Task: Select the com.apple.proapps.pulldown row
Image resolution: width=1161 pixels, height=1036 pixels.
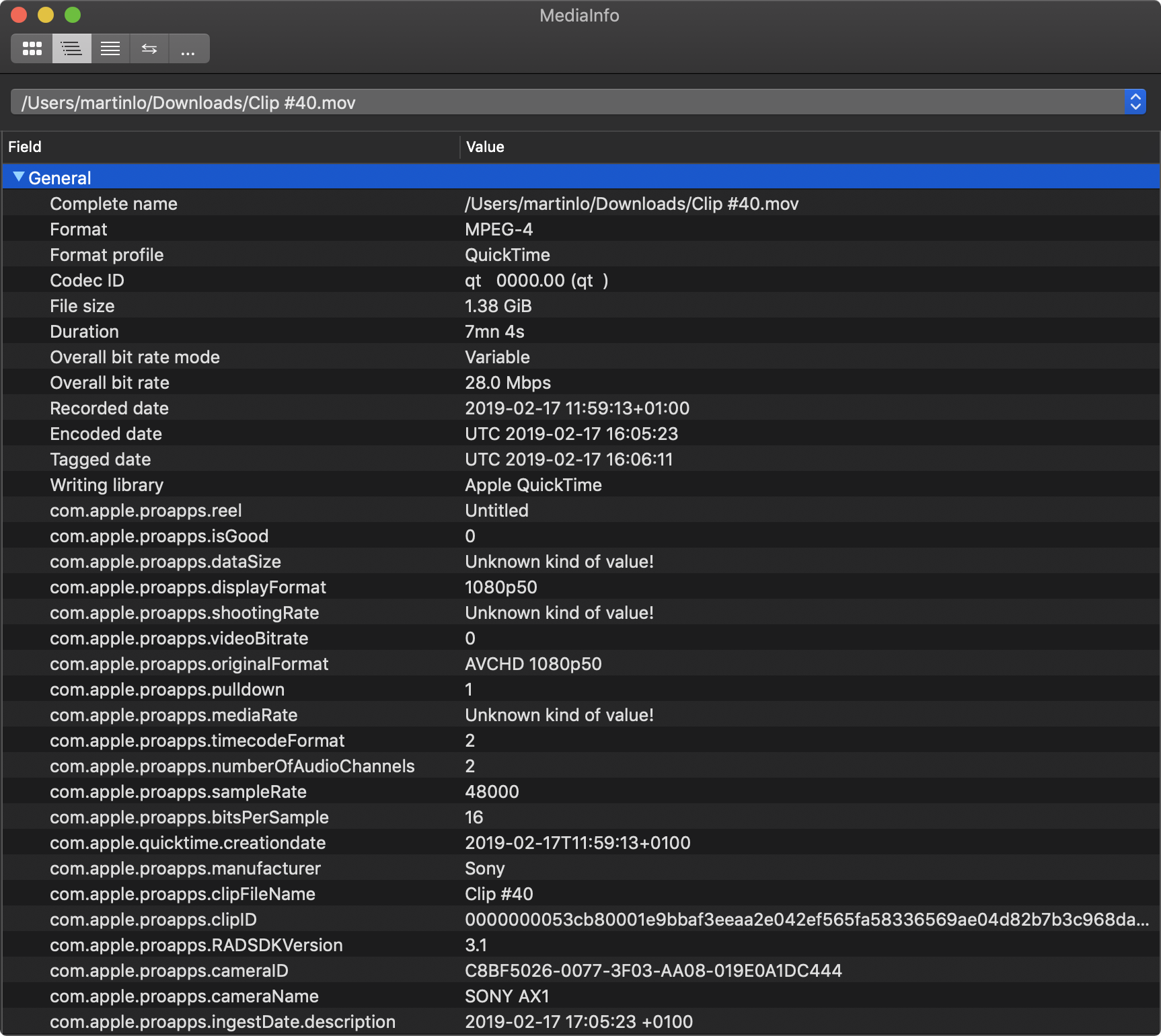Action: point(580,690)
